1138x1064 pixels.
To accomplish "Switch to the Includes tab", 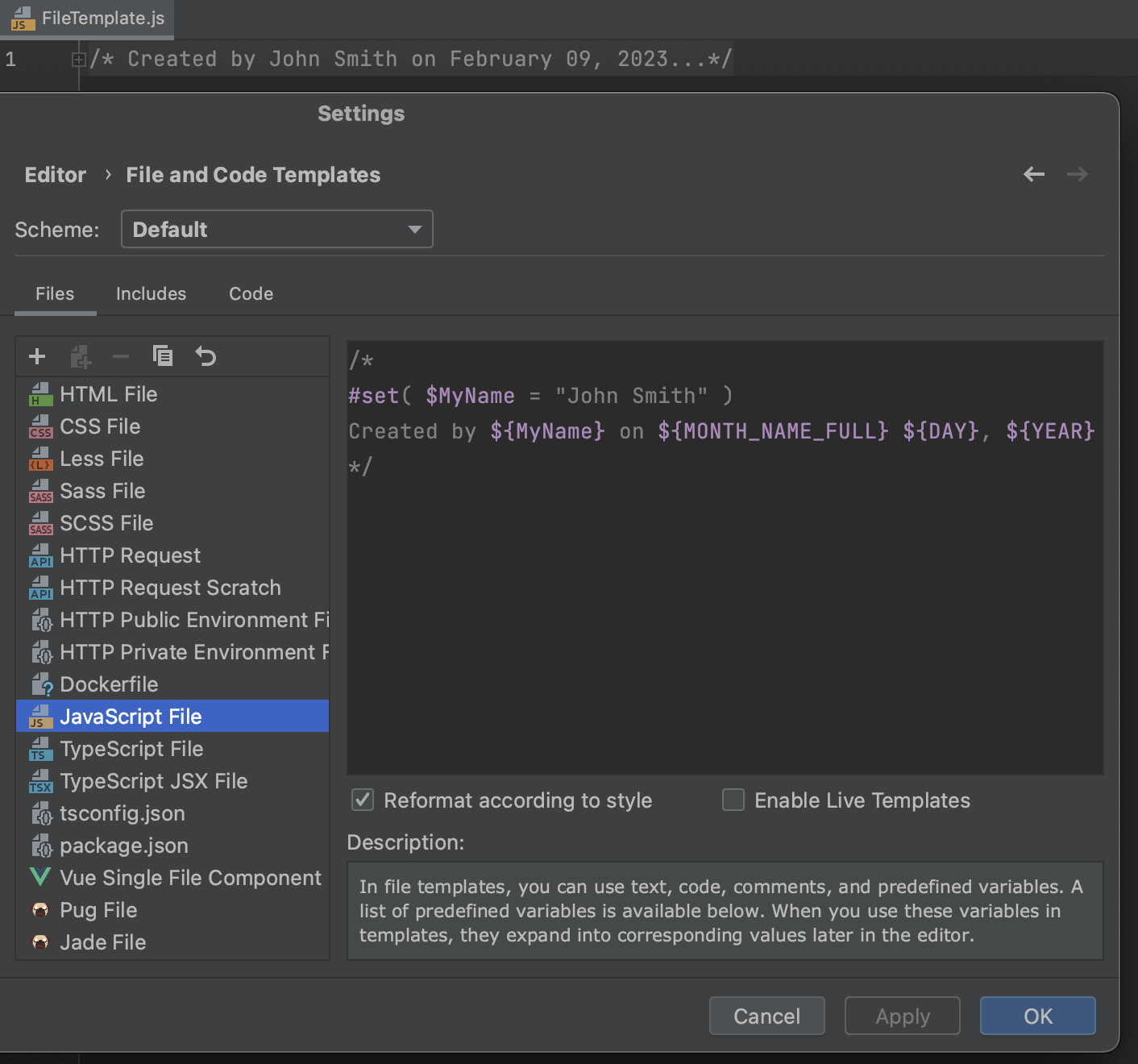I will (151, 293).
